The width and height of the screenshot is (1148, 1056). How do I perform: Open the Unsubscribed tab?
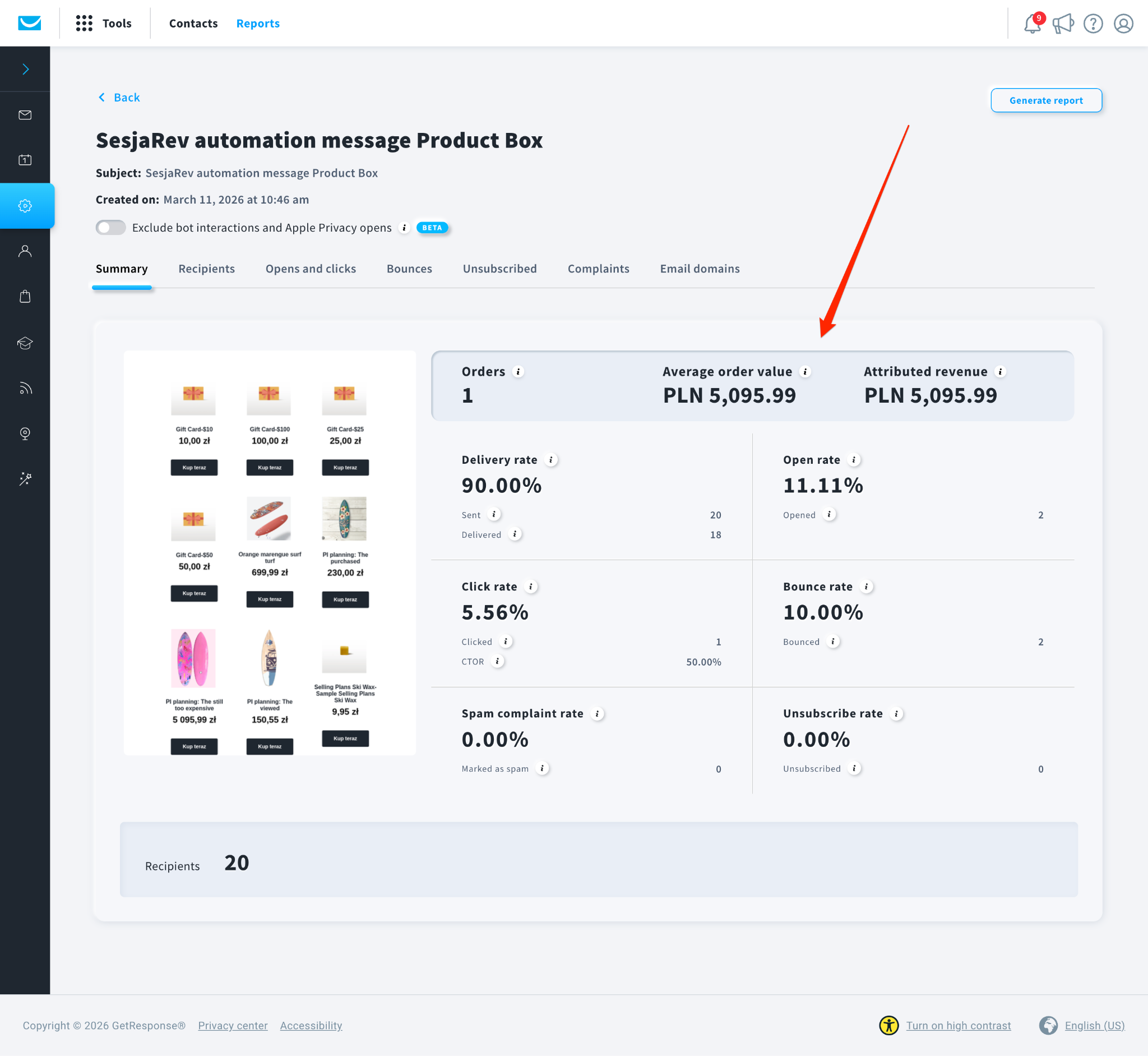(500, 269)
